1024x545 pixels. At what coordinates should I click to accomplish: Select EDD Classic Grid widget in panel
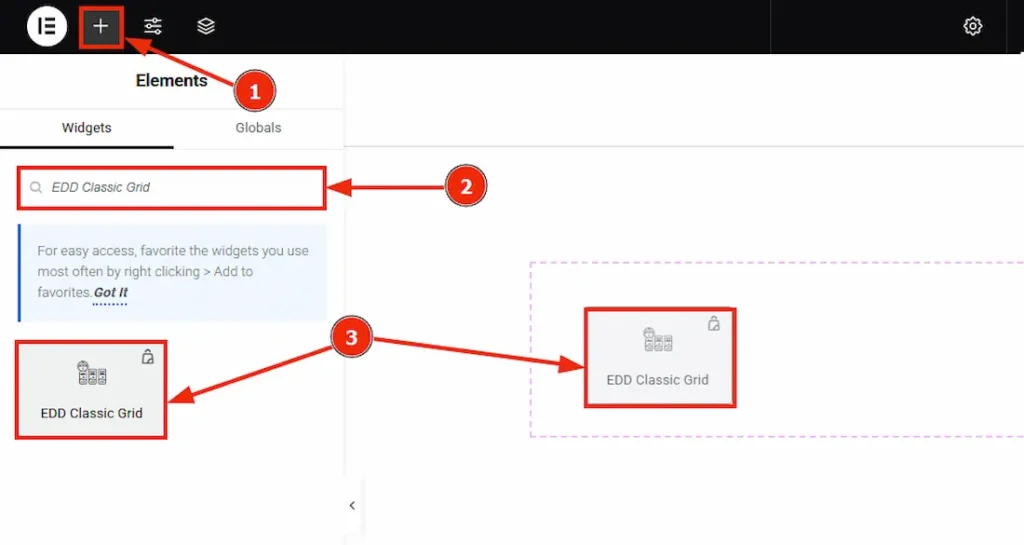tap(91, 390)
